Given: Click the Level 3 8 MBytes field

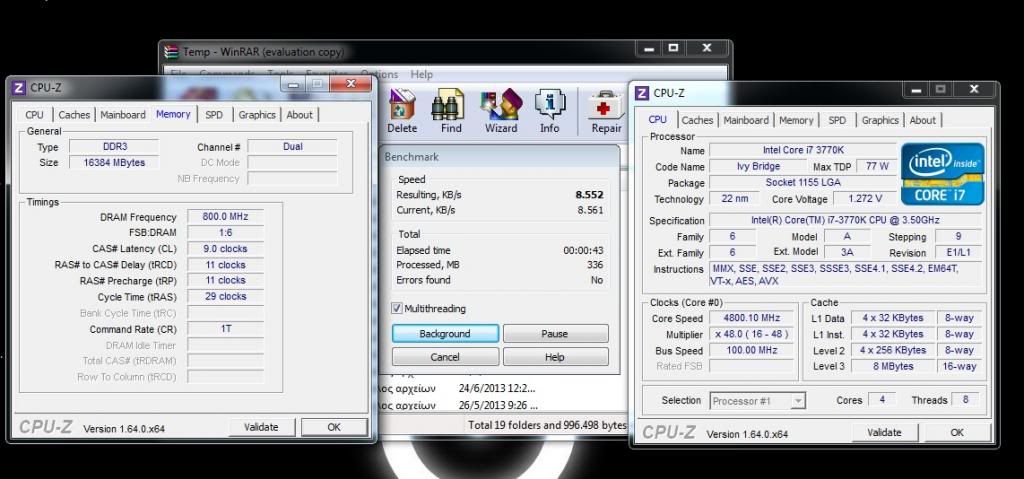Looking at the screenshot, I should pos(893,366).
